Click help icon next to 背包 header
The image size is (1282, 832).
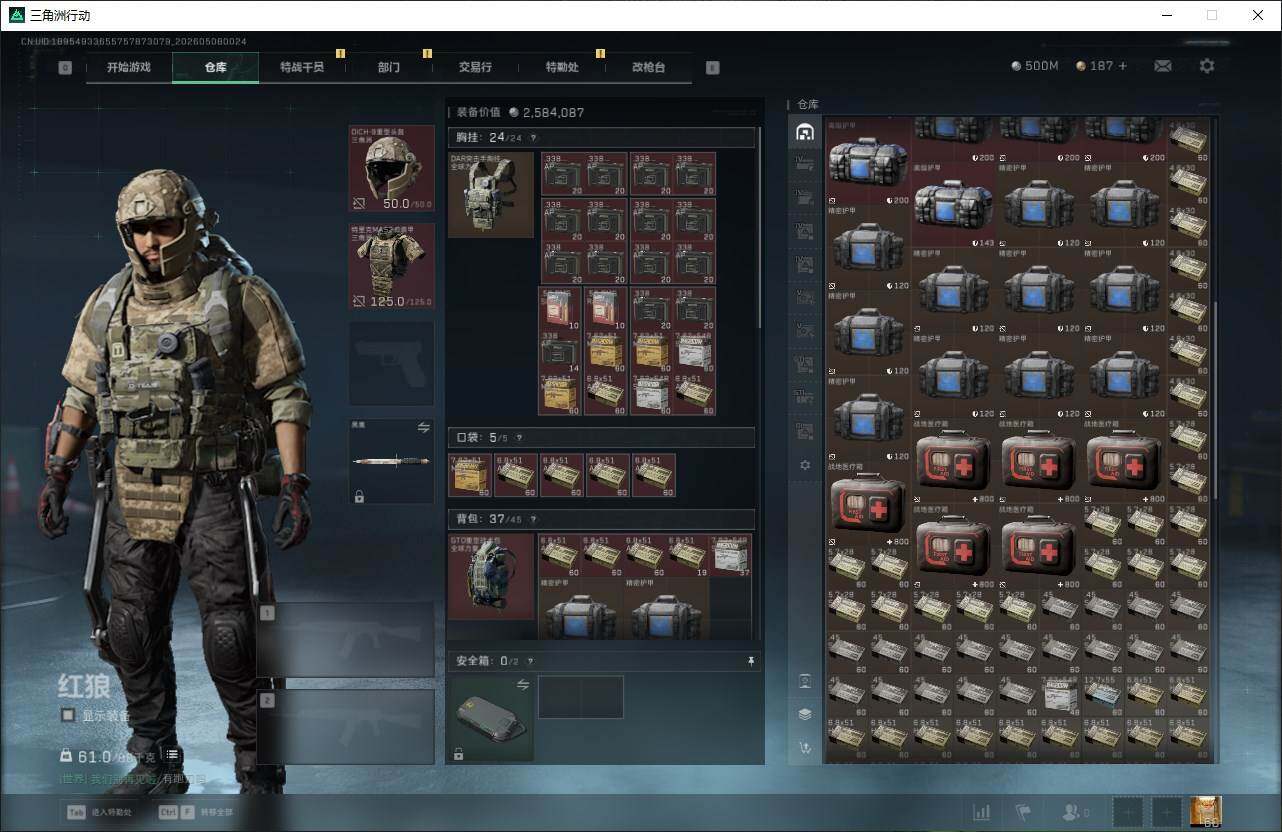pos(533,520)
